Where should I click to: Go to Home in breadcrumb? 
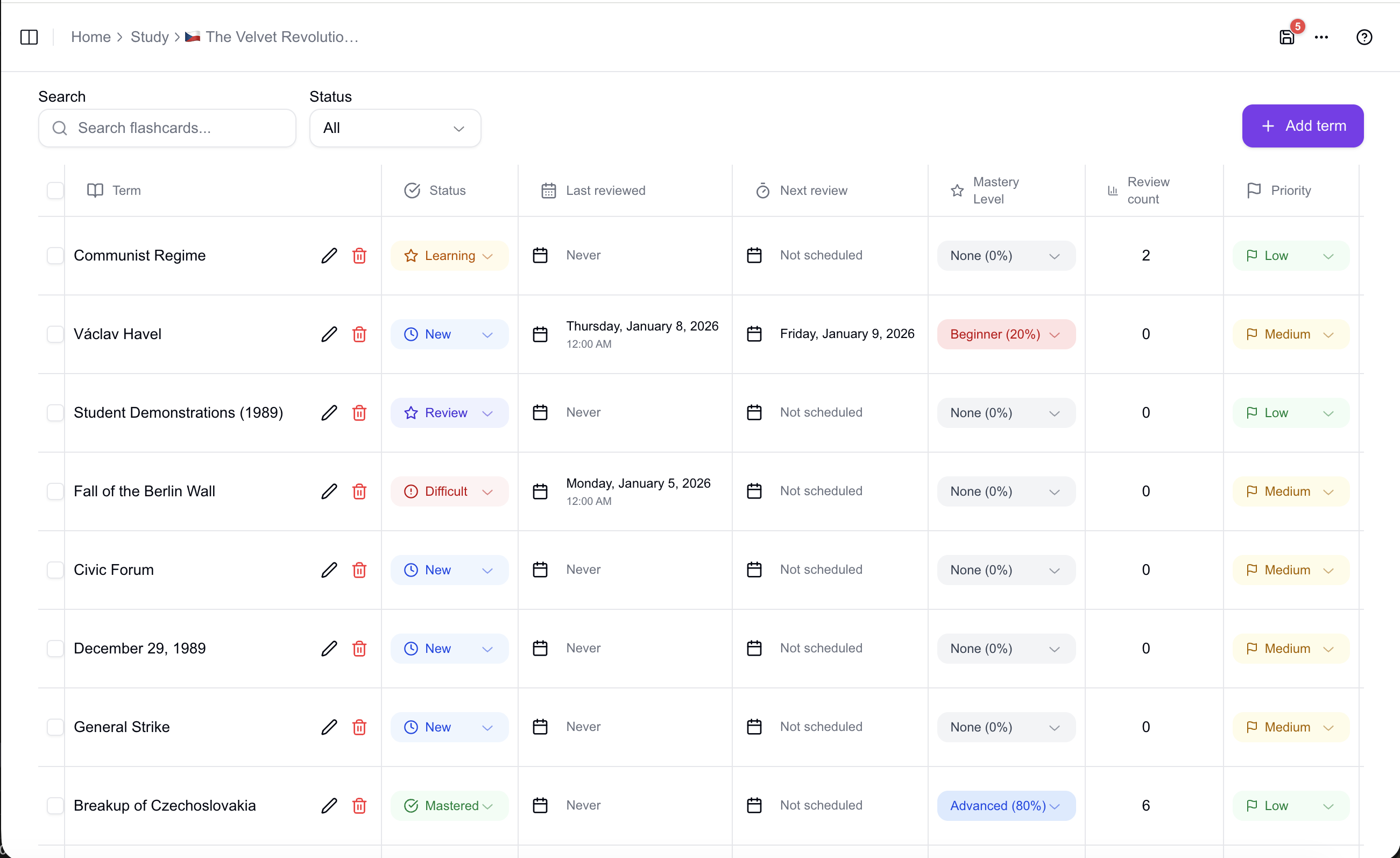90,37
